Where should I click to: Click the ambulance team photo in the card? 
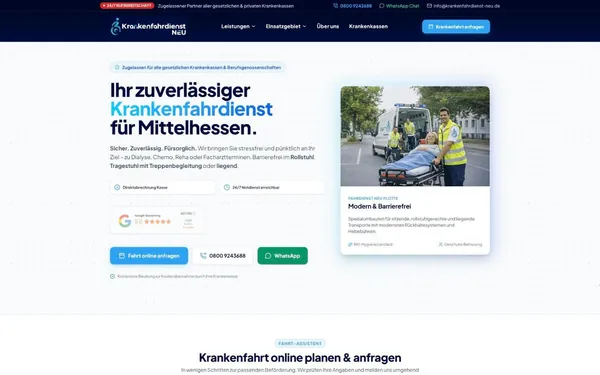tap(415, 136)
